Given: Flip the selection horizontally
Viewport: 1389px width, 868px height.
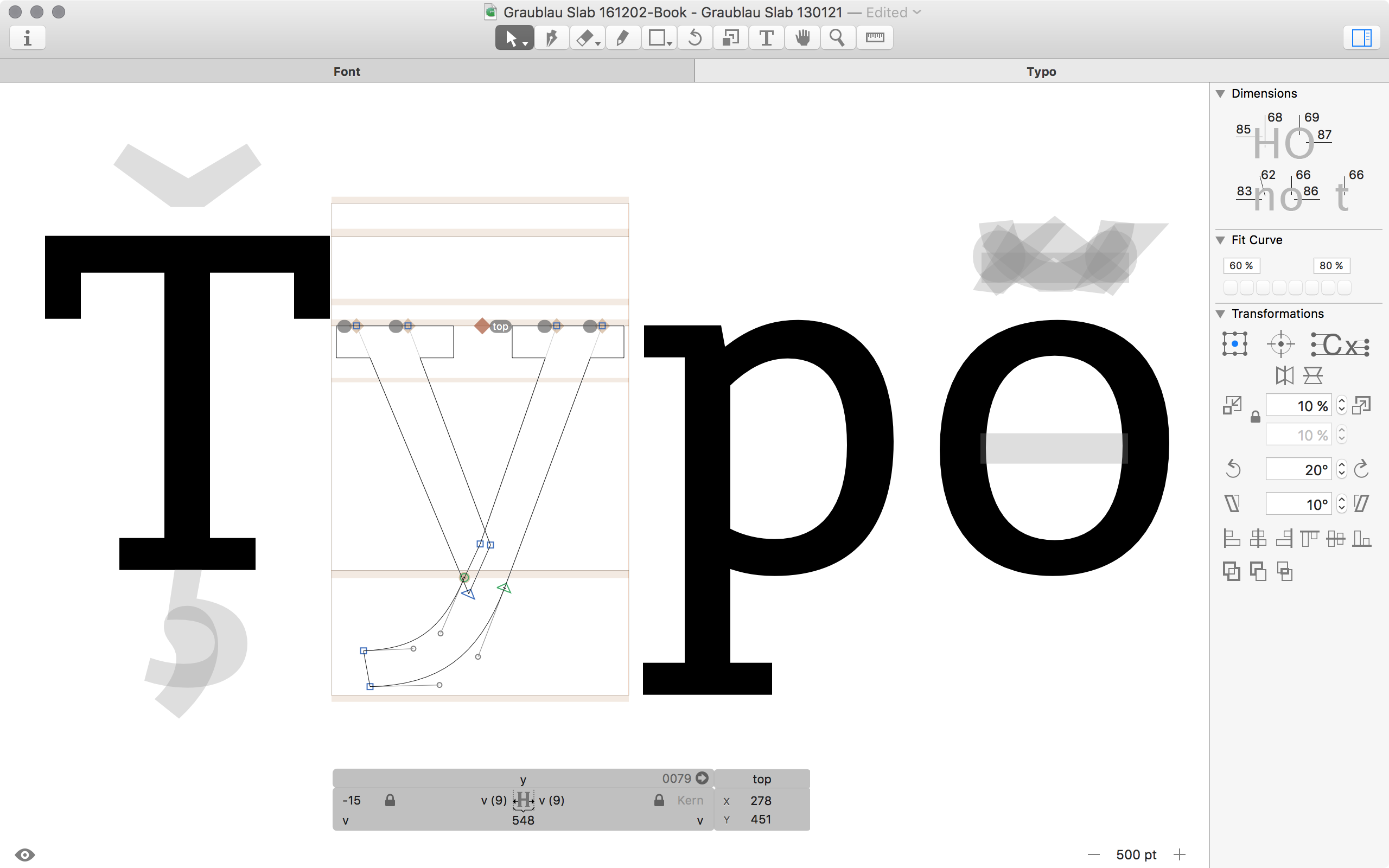Looking at the screenshot, I should (x=1284, y=375).
